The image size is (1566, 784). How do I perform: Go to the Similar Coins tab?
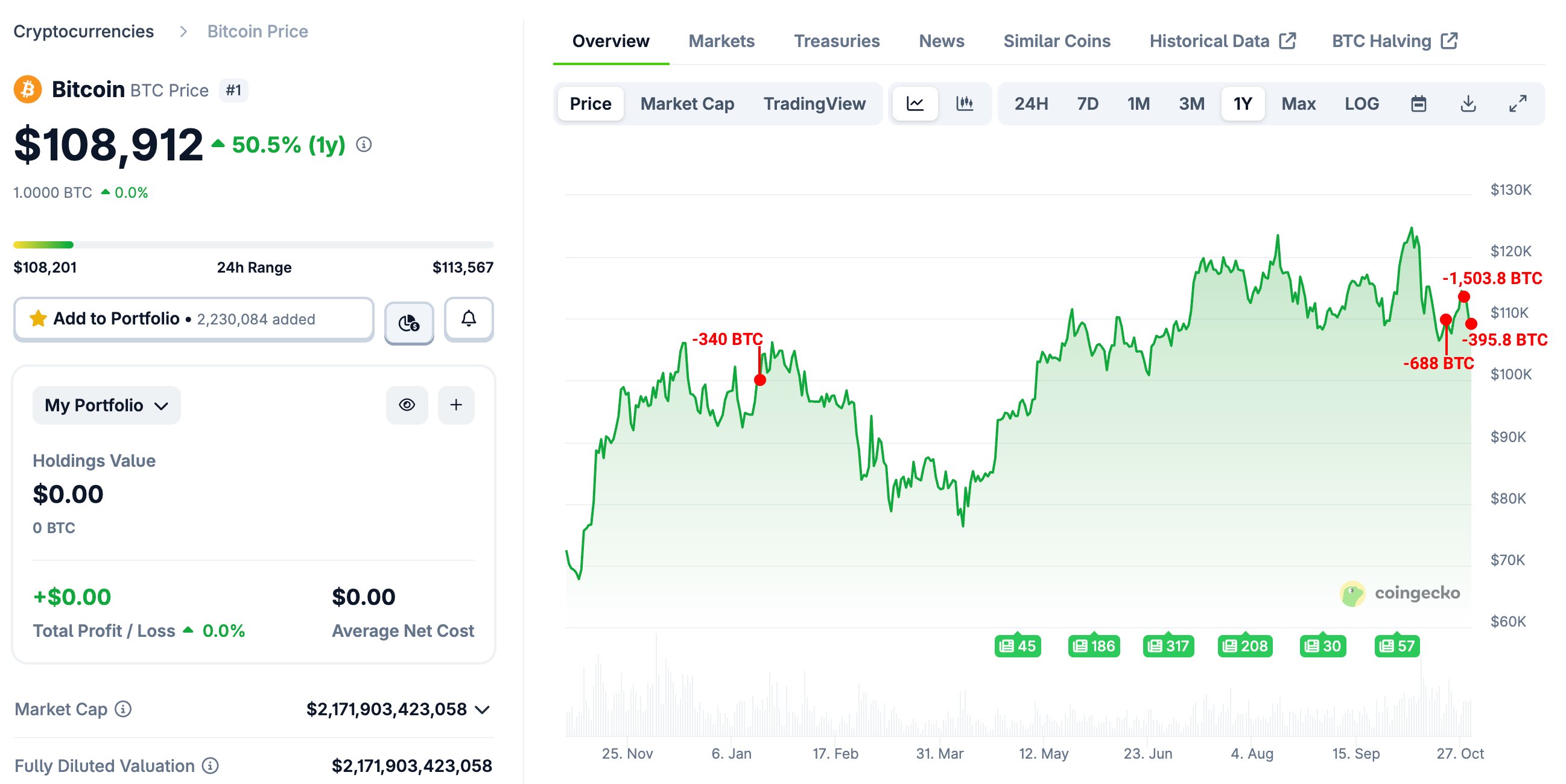1056,41
